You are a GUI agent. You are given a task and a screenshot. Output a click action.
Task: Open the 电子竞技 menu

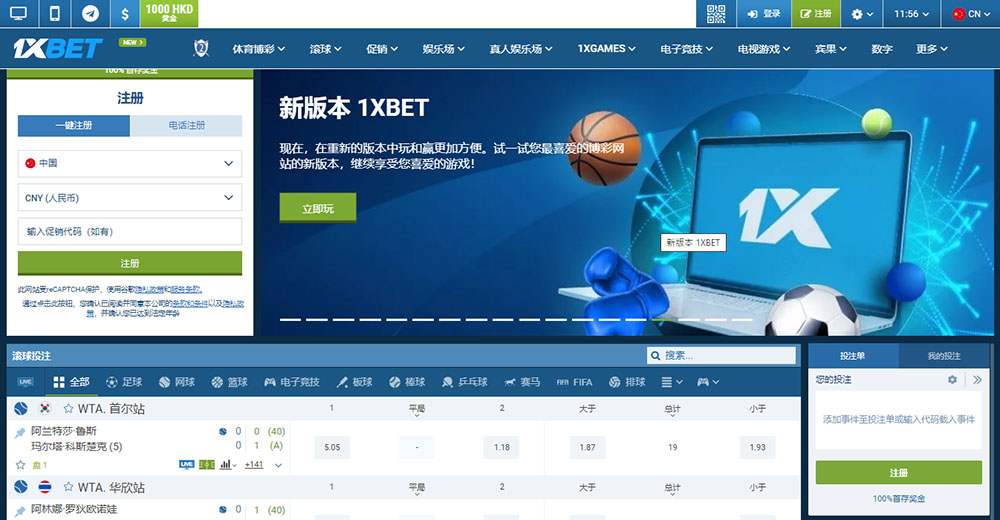click(686, 48)
